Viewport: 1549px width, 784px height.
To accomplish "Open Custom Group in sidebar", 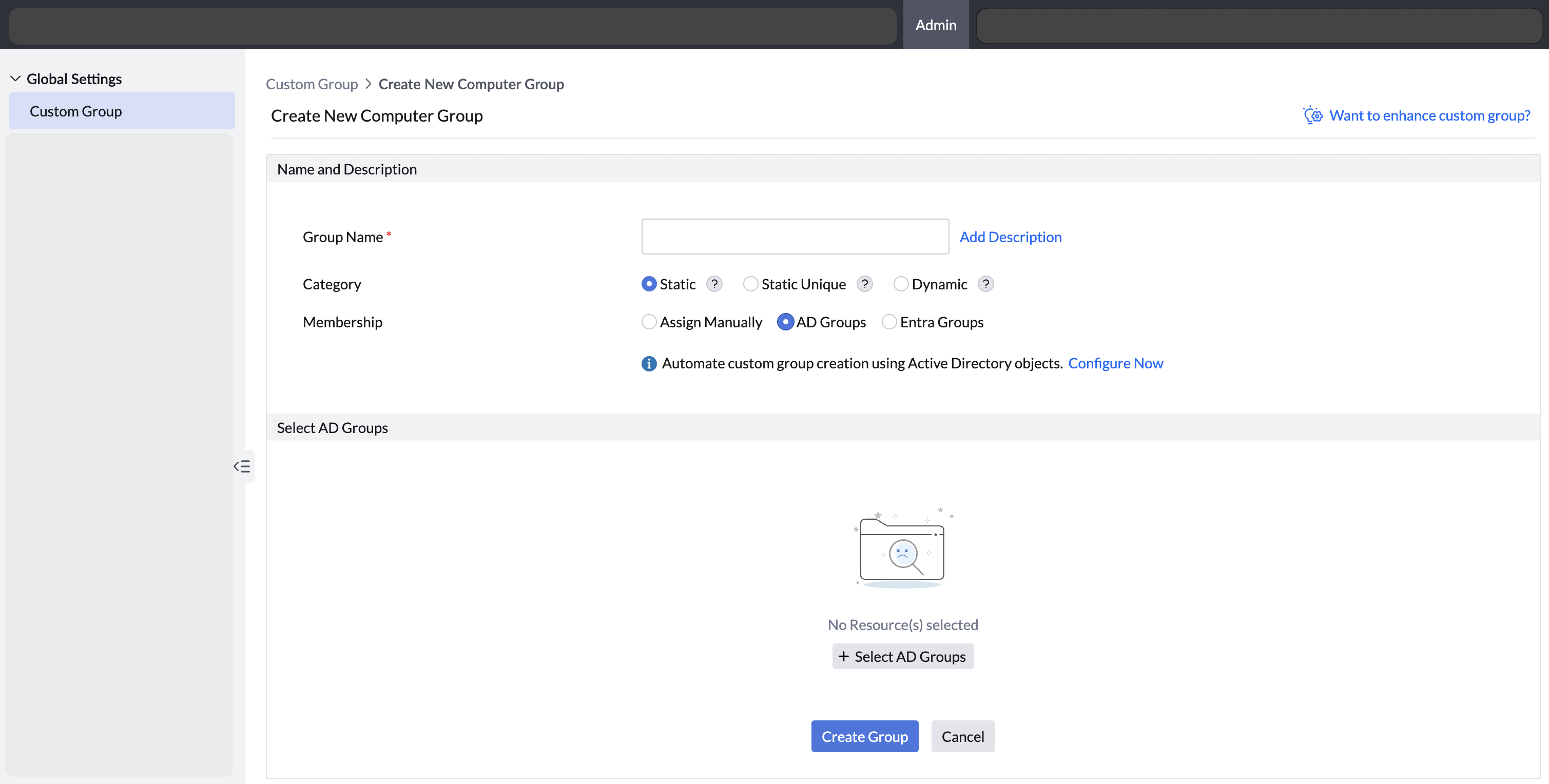I will [76, 111].
